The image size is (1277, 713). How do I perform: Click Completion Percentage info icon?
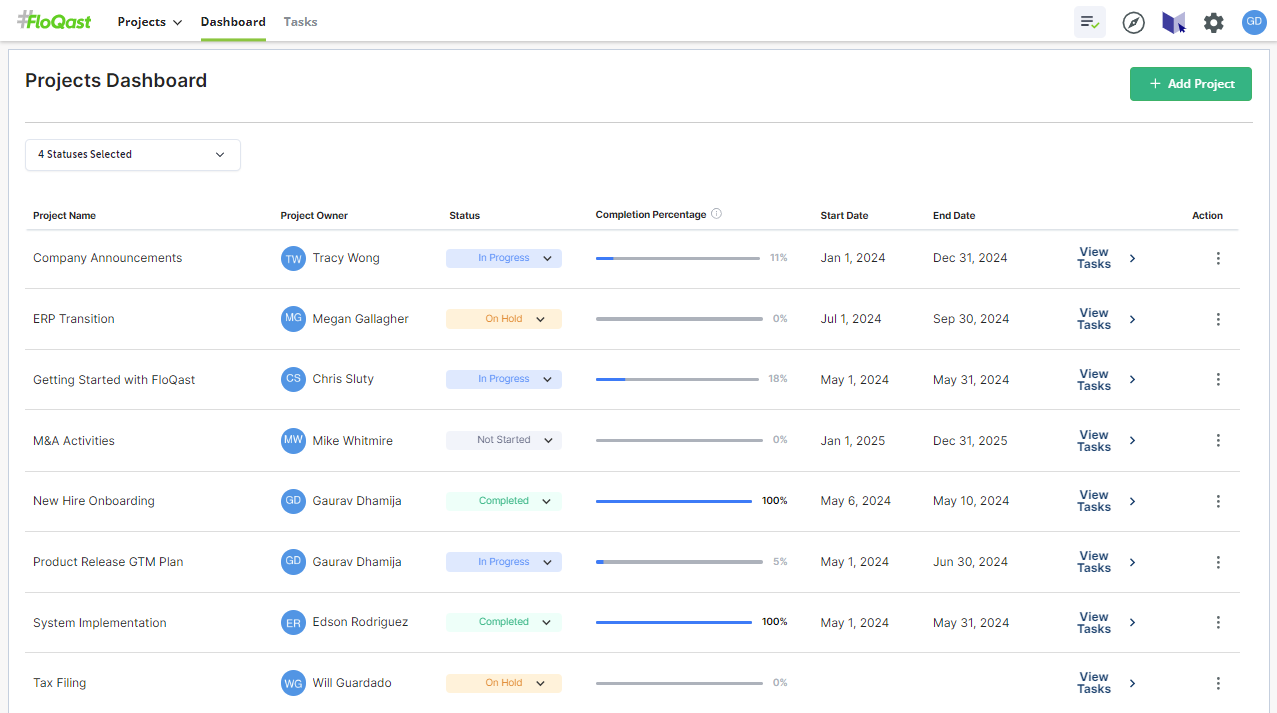[x=716, y=214]
